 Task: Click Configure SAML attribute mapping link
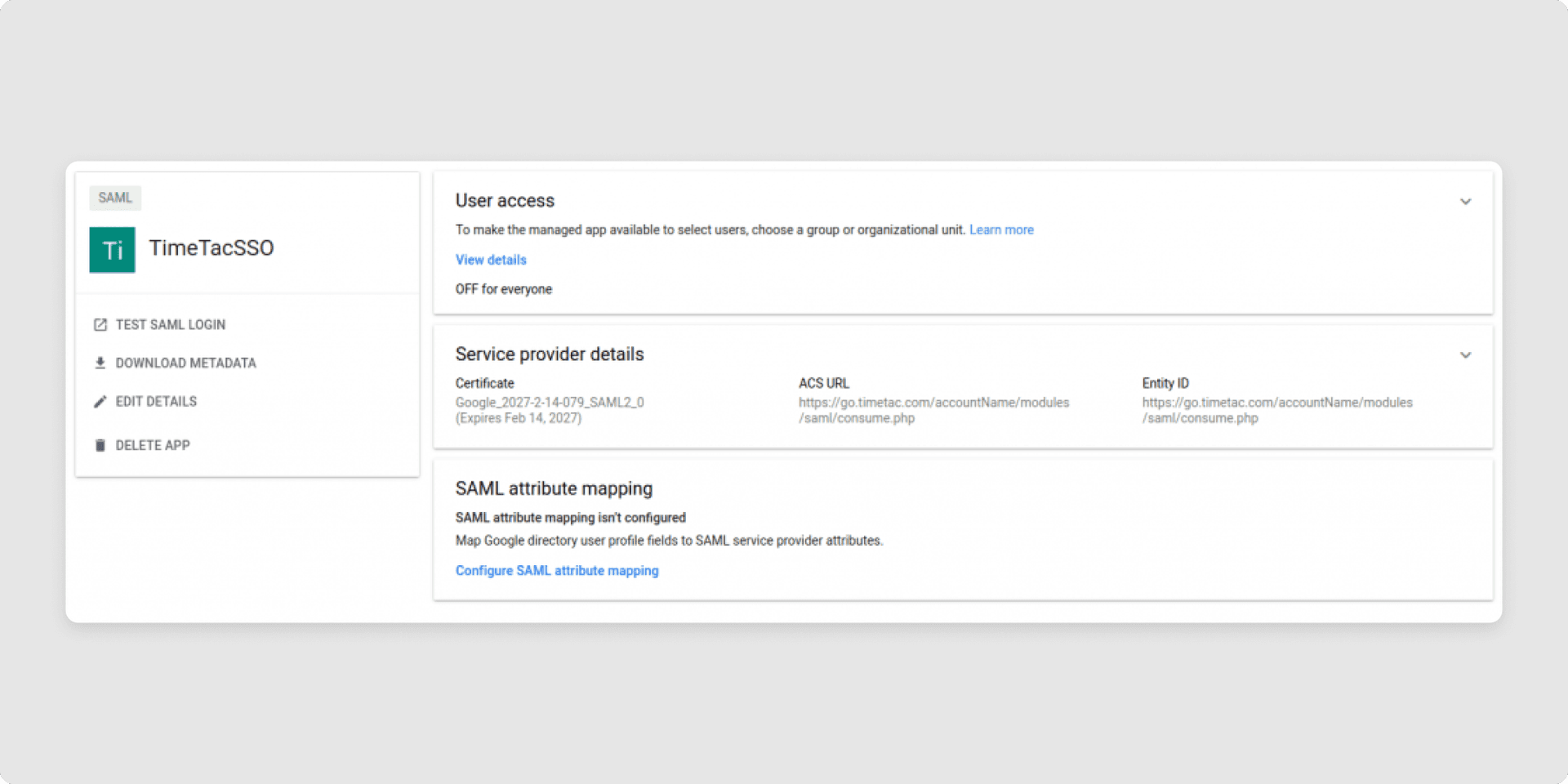click(557, 571)
